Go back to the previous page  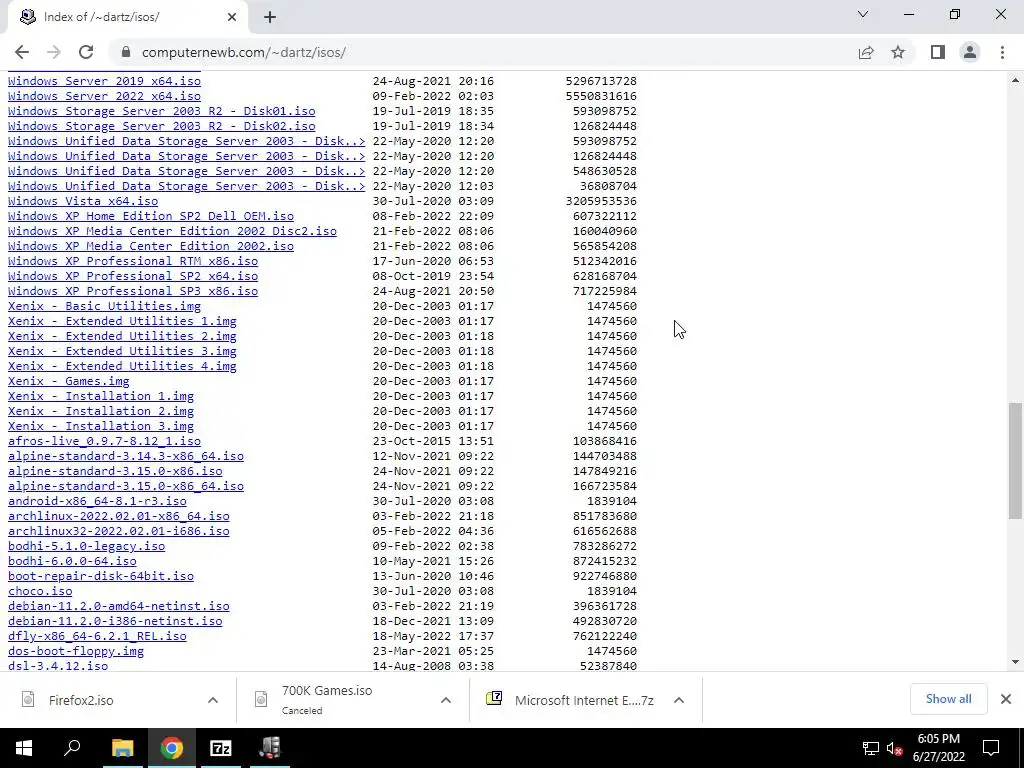point(22,52)
